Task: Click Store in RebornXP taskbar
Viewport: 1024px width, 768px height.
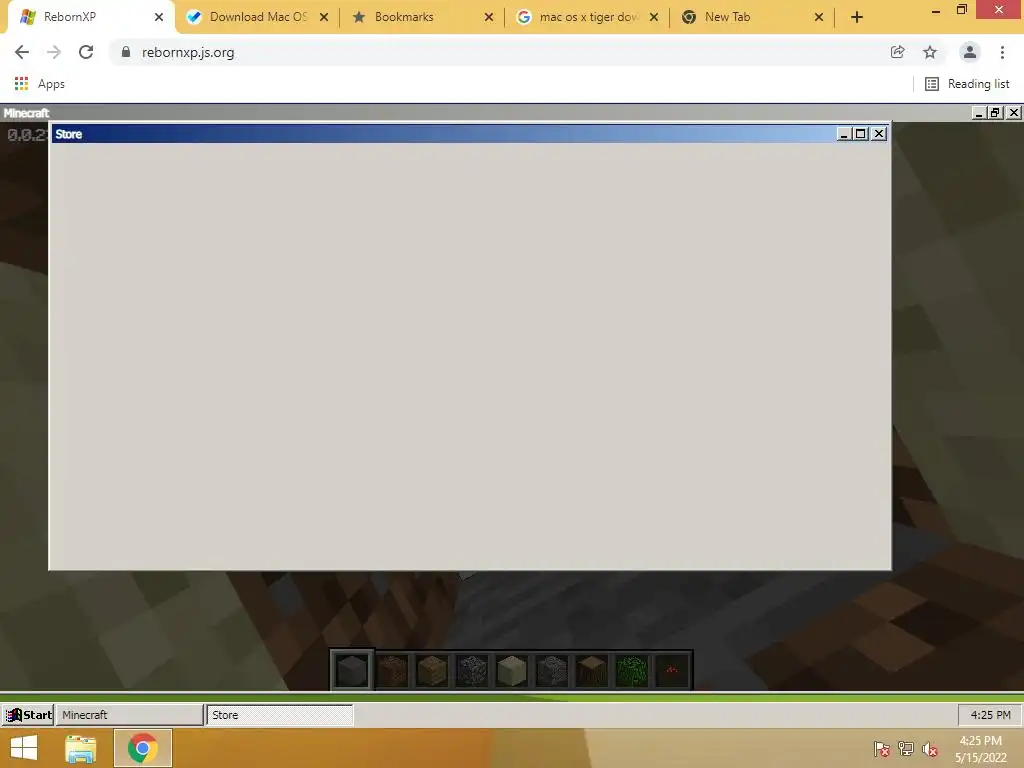Action: click(280, 714)
